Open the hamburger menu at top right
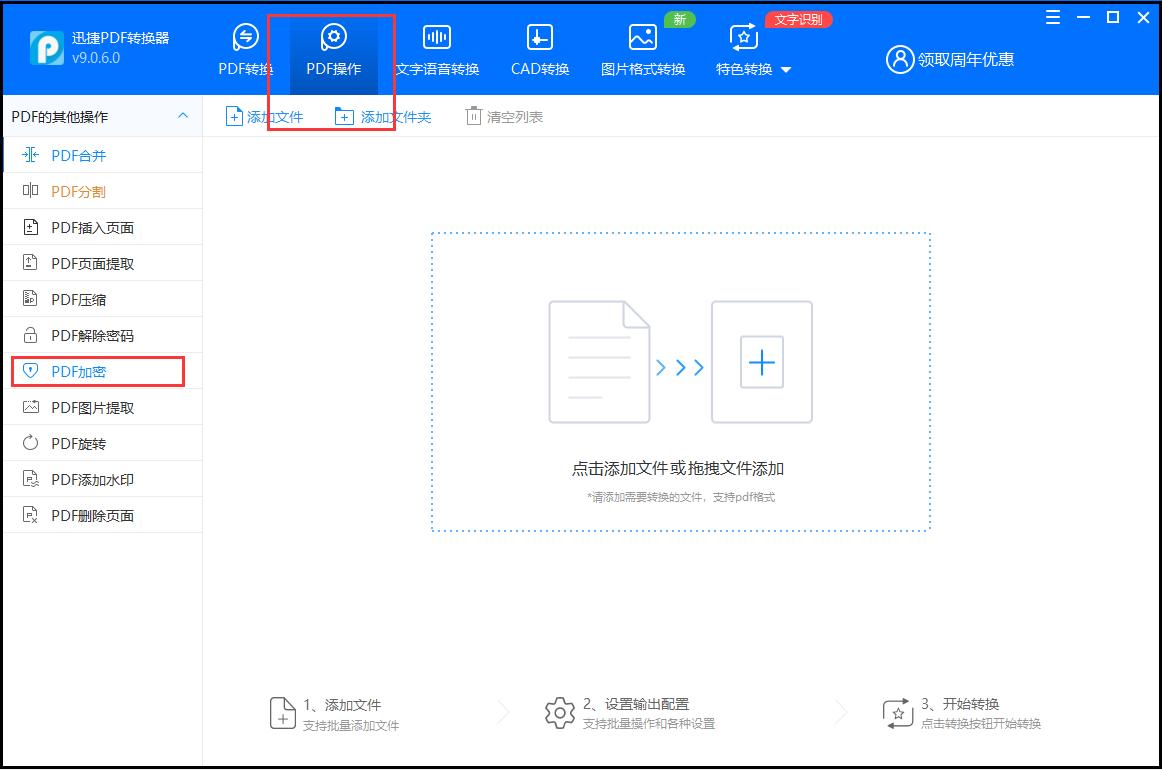Viewport: 1162px width, 770px height. [1051, 17]
